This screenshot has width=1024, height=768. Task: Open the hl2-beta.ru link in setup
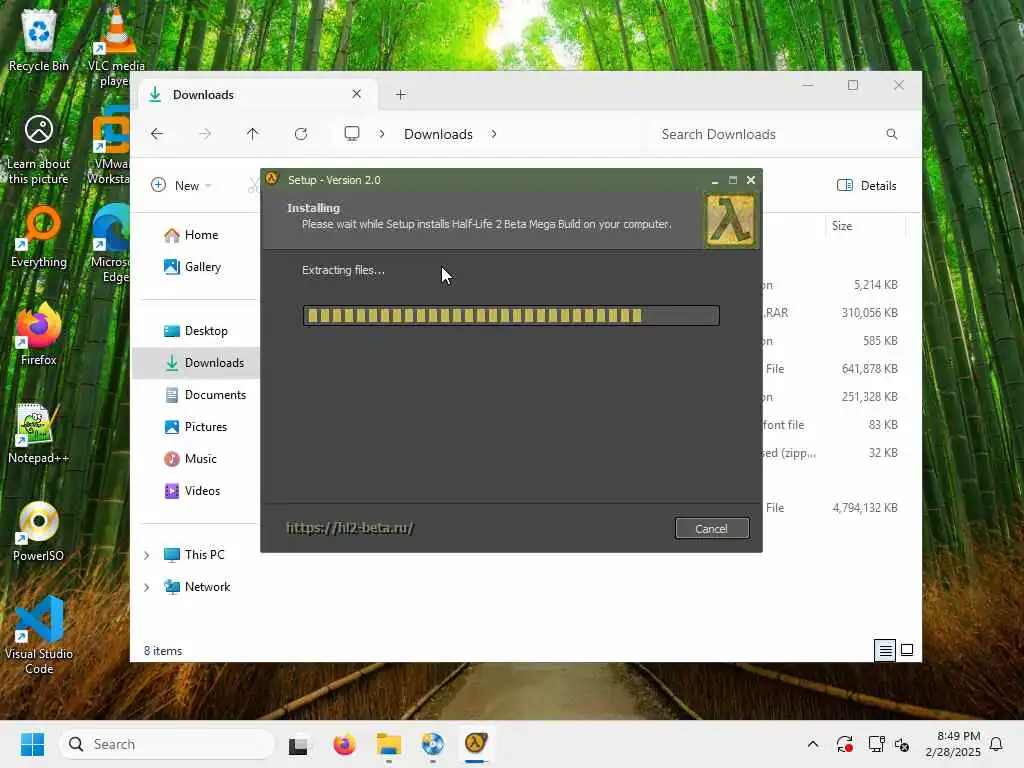pos(350,528)
